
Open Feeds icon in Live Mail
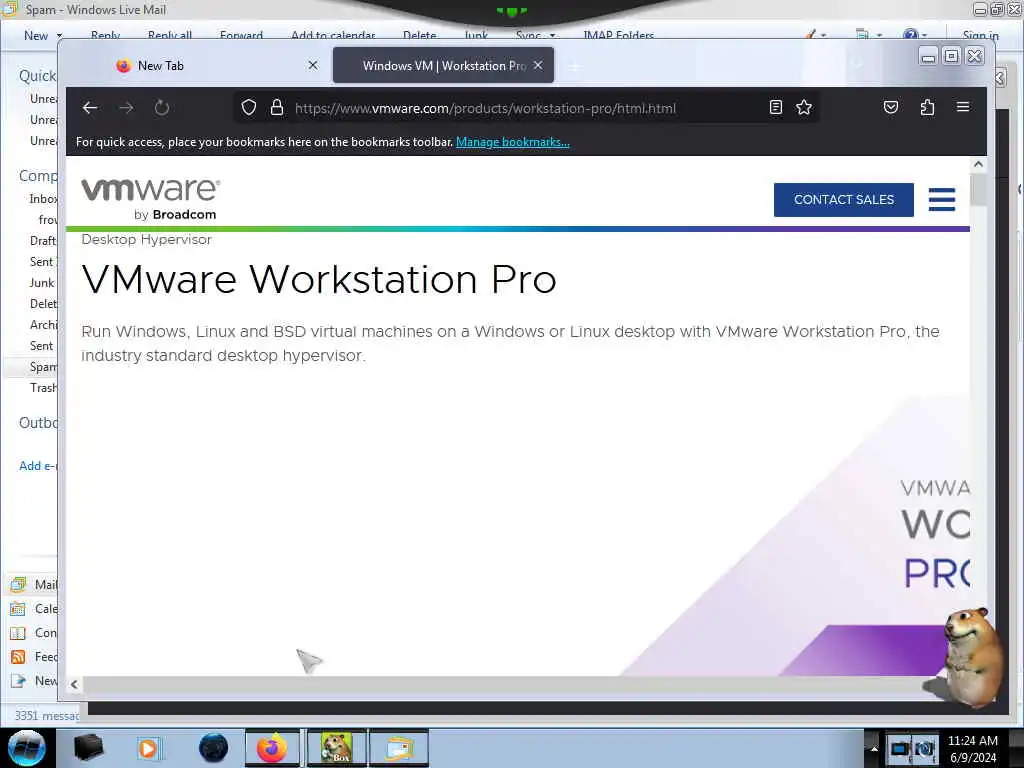tap(18, 657)
